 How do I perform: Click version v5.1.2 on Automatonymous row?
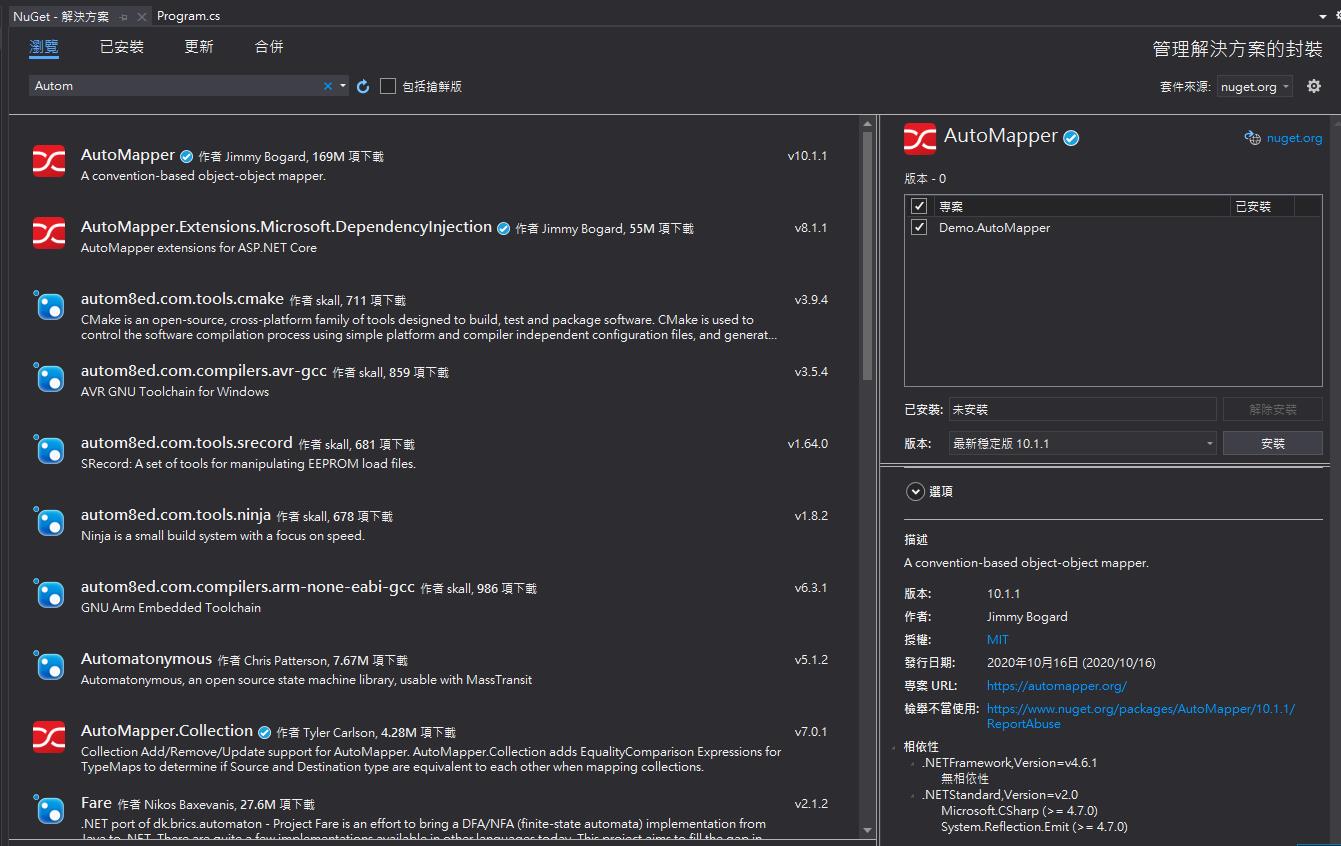point(811,660)
